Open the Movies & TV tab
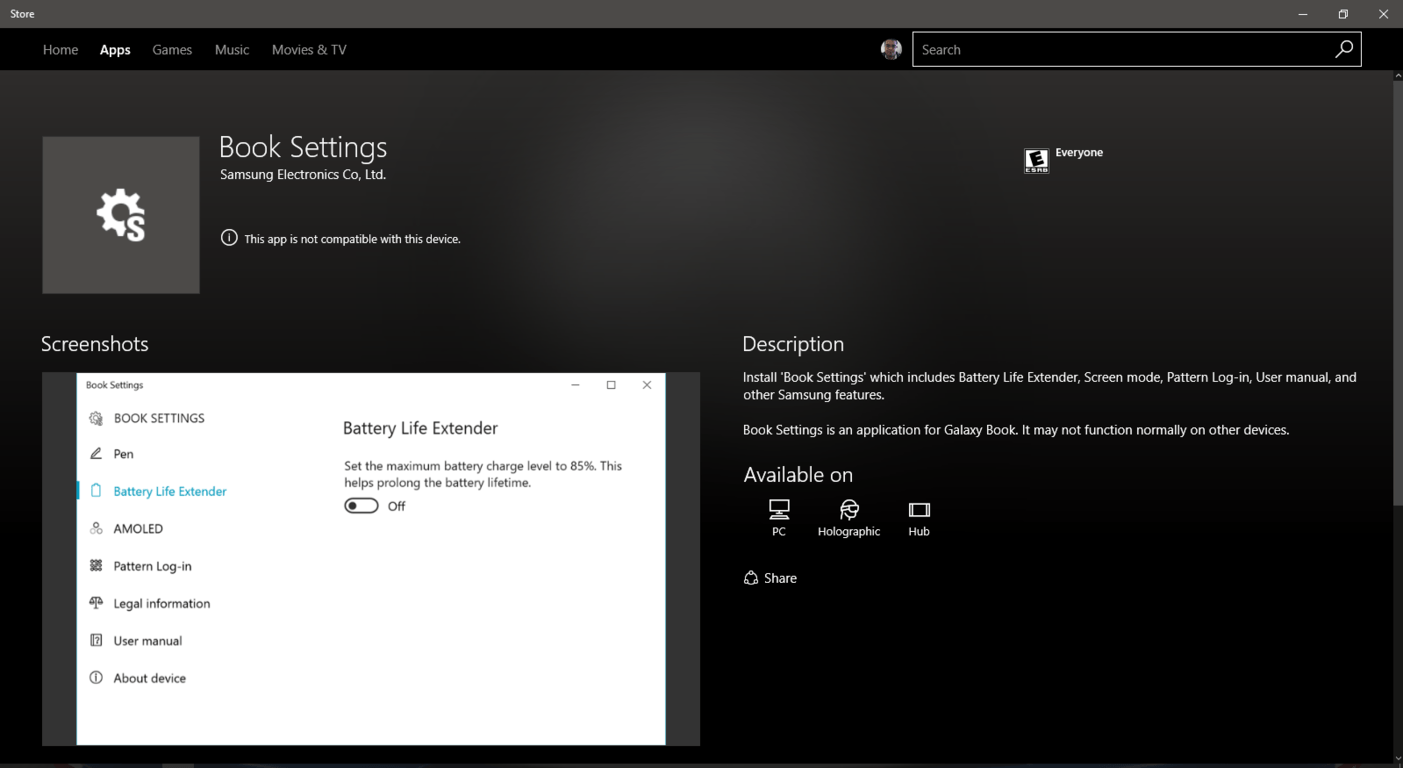The image size is (1403, 768). tap(309, 49)
